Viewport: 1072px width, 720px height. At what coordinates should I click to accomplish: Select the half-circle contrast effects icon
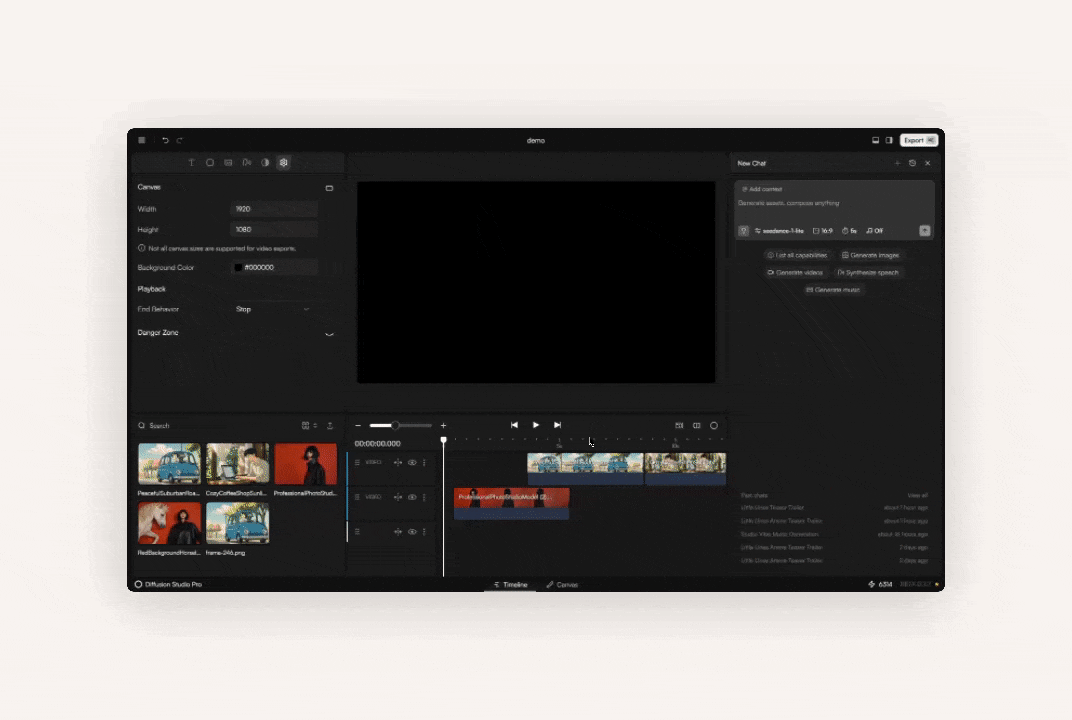pyautogui.click(x=265, y=163)
